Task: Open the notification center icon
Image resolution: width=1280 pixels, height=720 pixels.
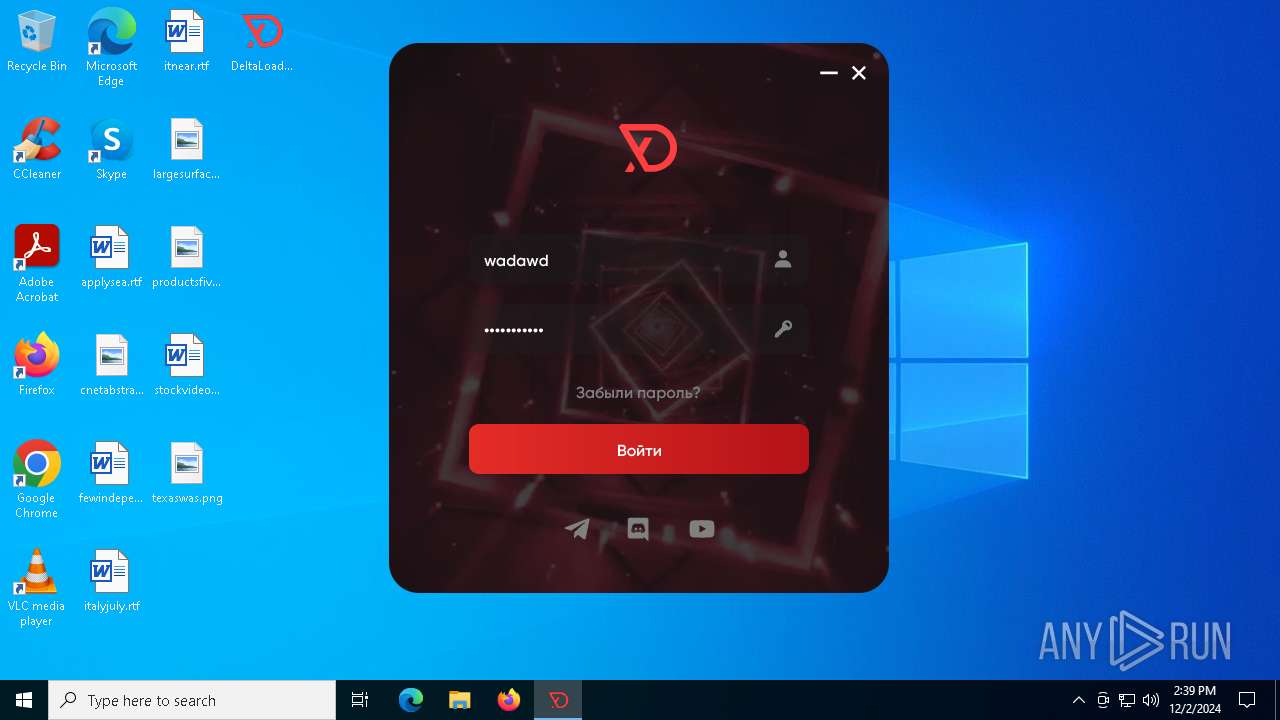Action: click(1247, 700)
